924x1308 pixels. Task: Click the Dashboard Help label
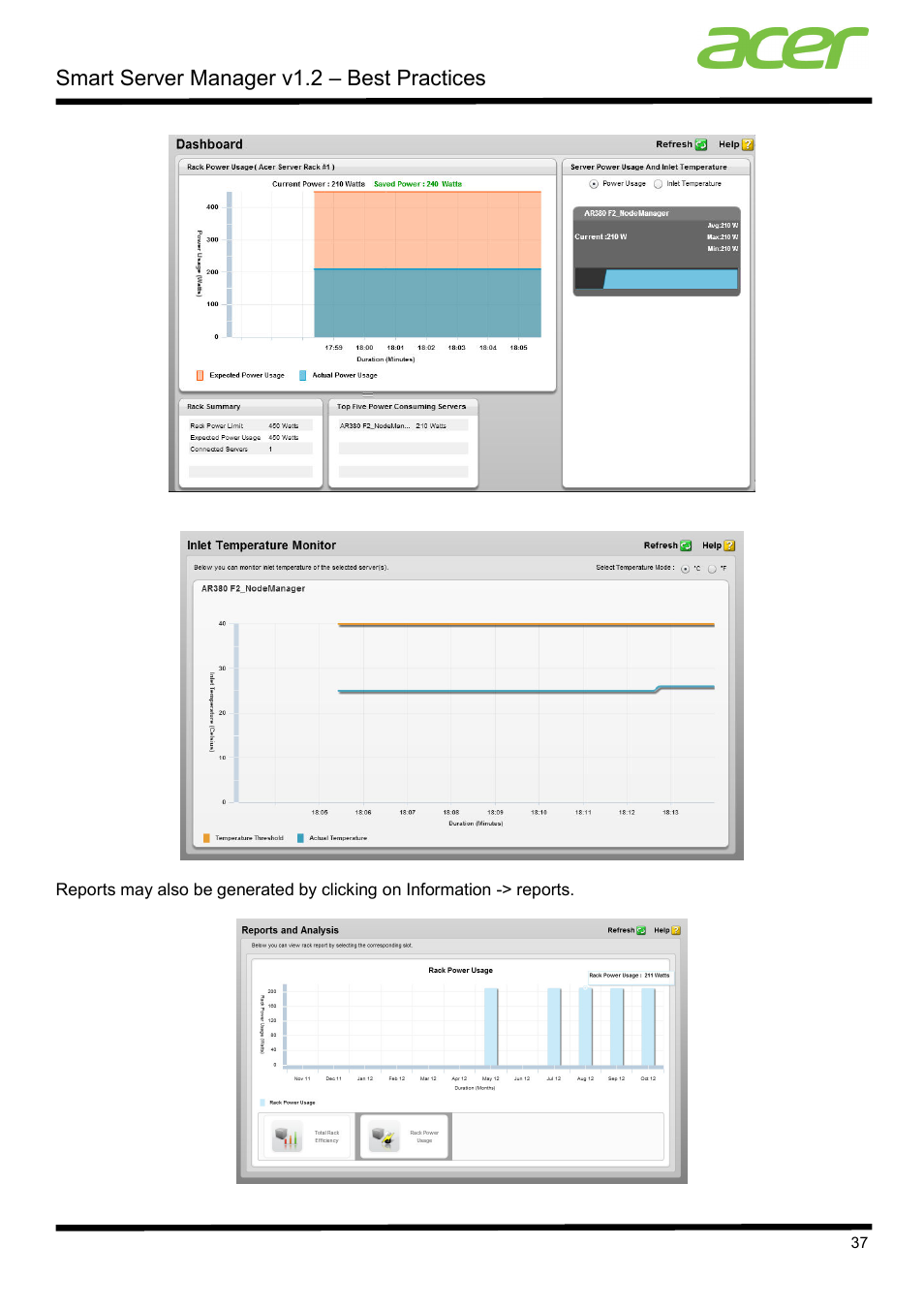[x=728, y=144]
